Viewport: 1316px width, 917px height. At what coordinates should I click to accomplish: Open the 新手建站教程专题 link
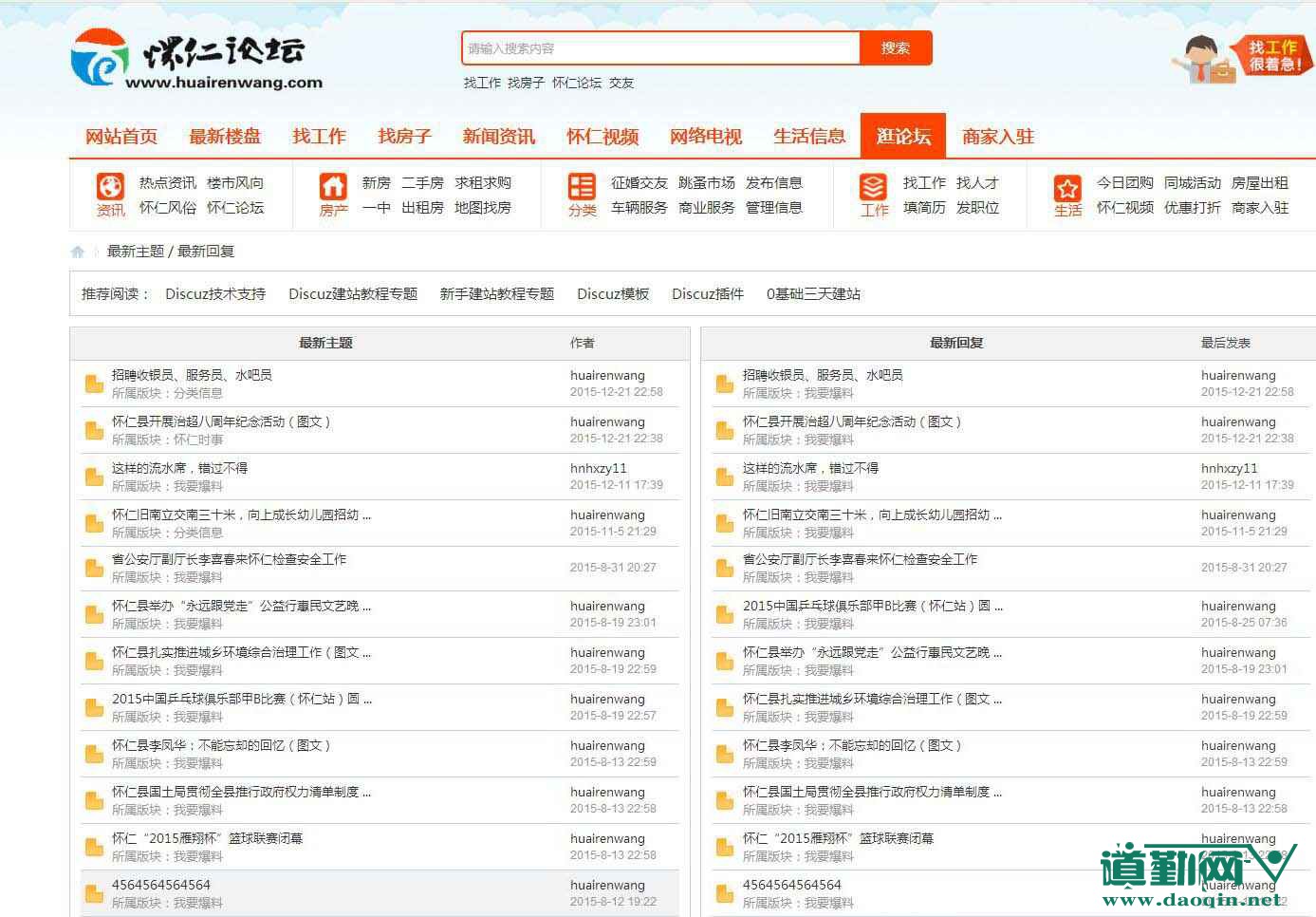(x=497, y=294)
